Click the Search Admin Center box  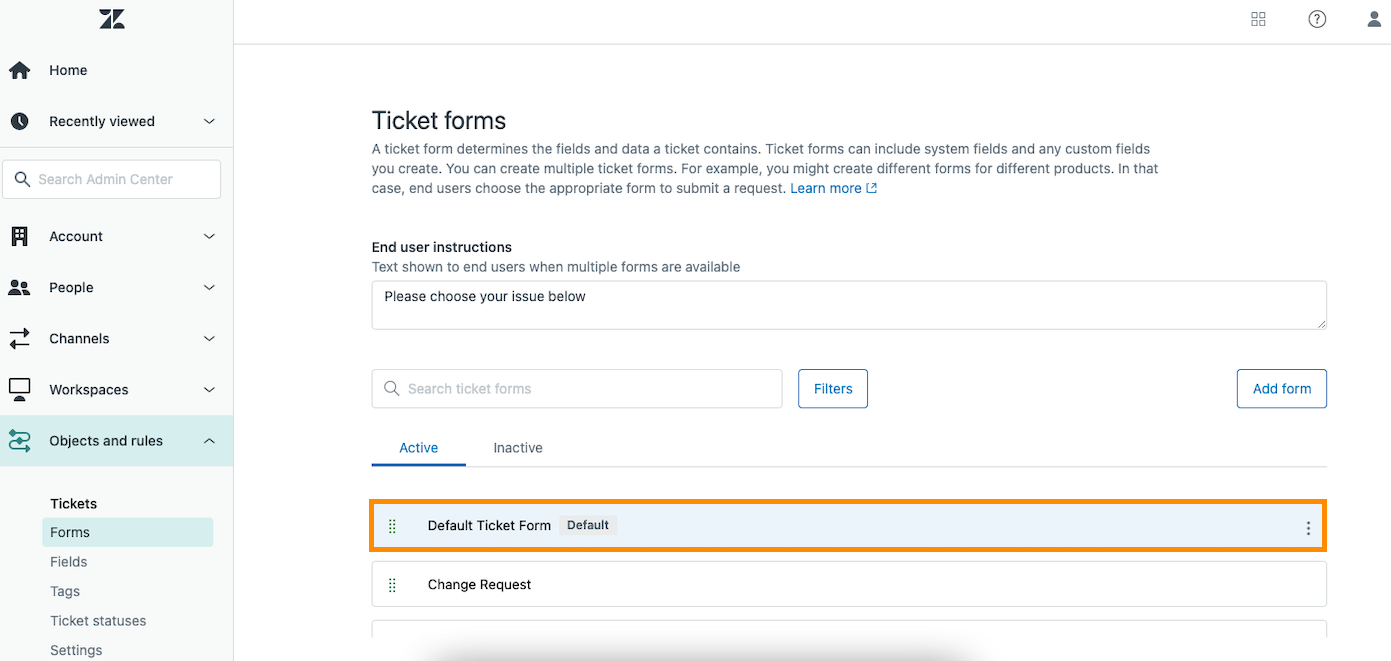(x=111, y=179)
